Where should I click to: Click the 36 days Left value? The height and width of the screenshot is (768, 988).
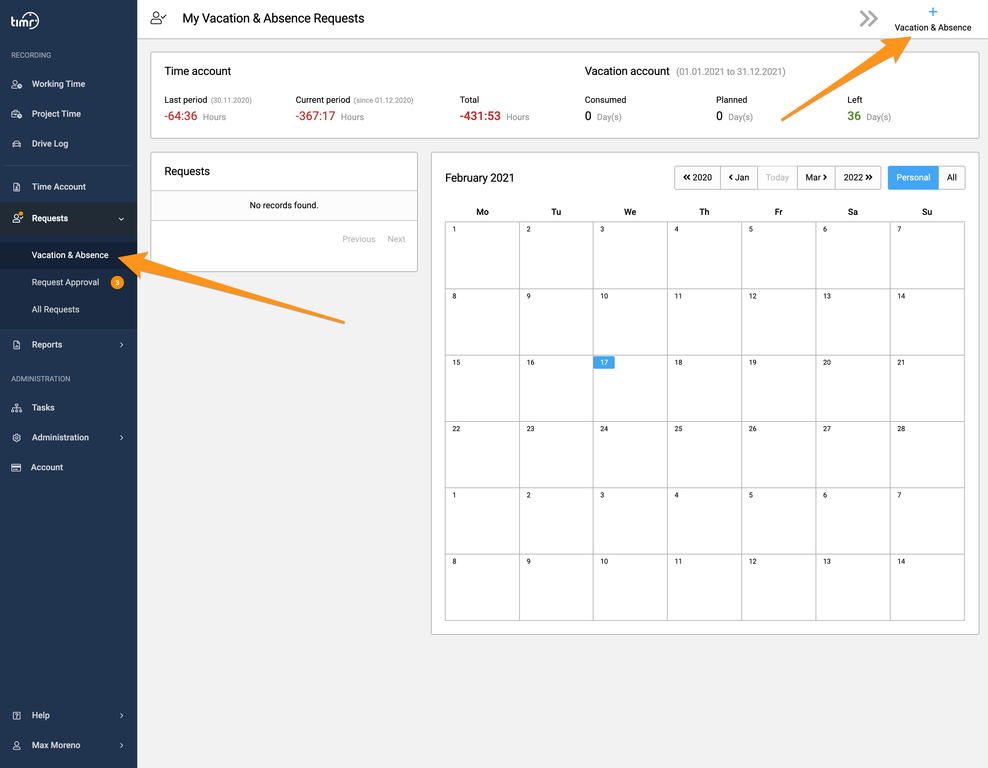(854, 116)
